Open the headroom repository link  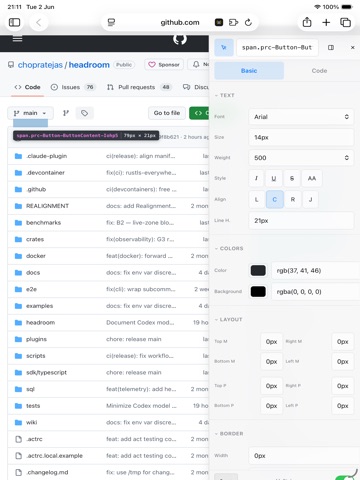point(89,65)
